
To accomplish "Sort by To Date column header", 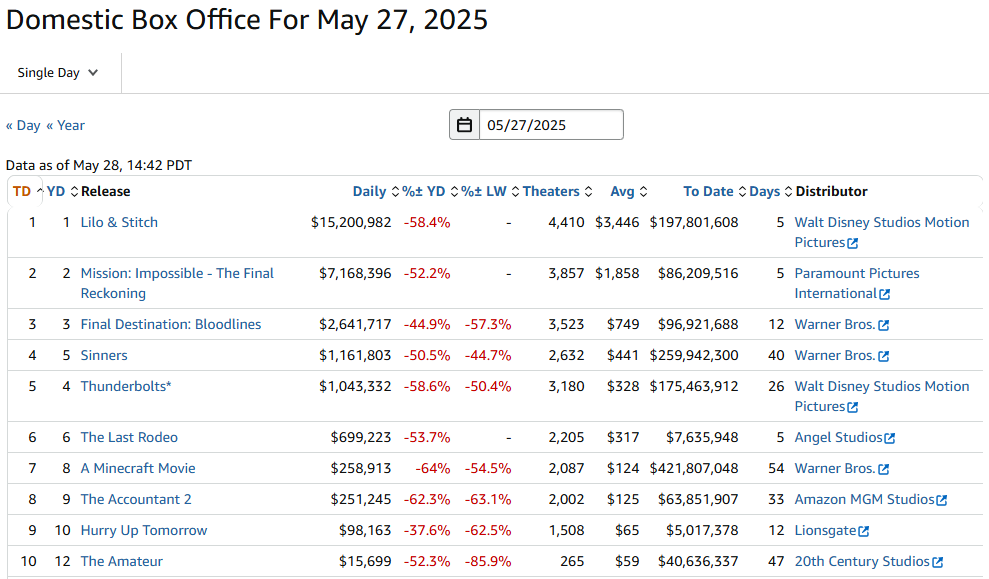I will 708,191.
